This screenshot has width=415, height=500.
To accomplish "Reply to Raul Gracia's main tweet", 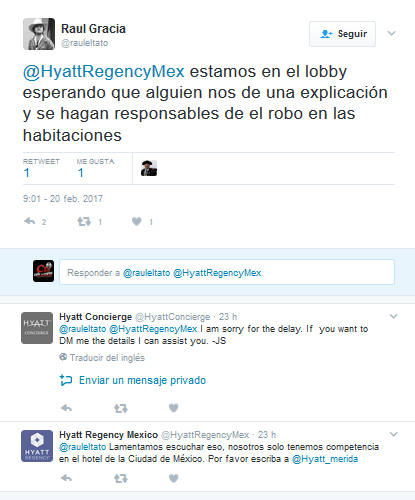I will (30, 221).
